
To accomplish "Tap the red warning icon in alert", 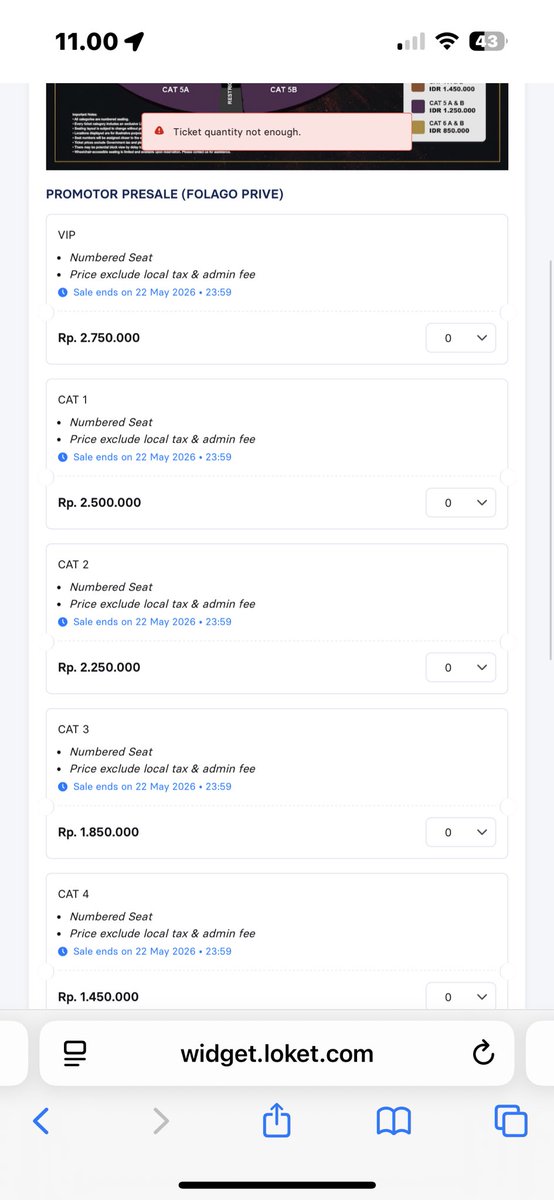I will tap(160, 132).
